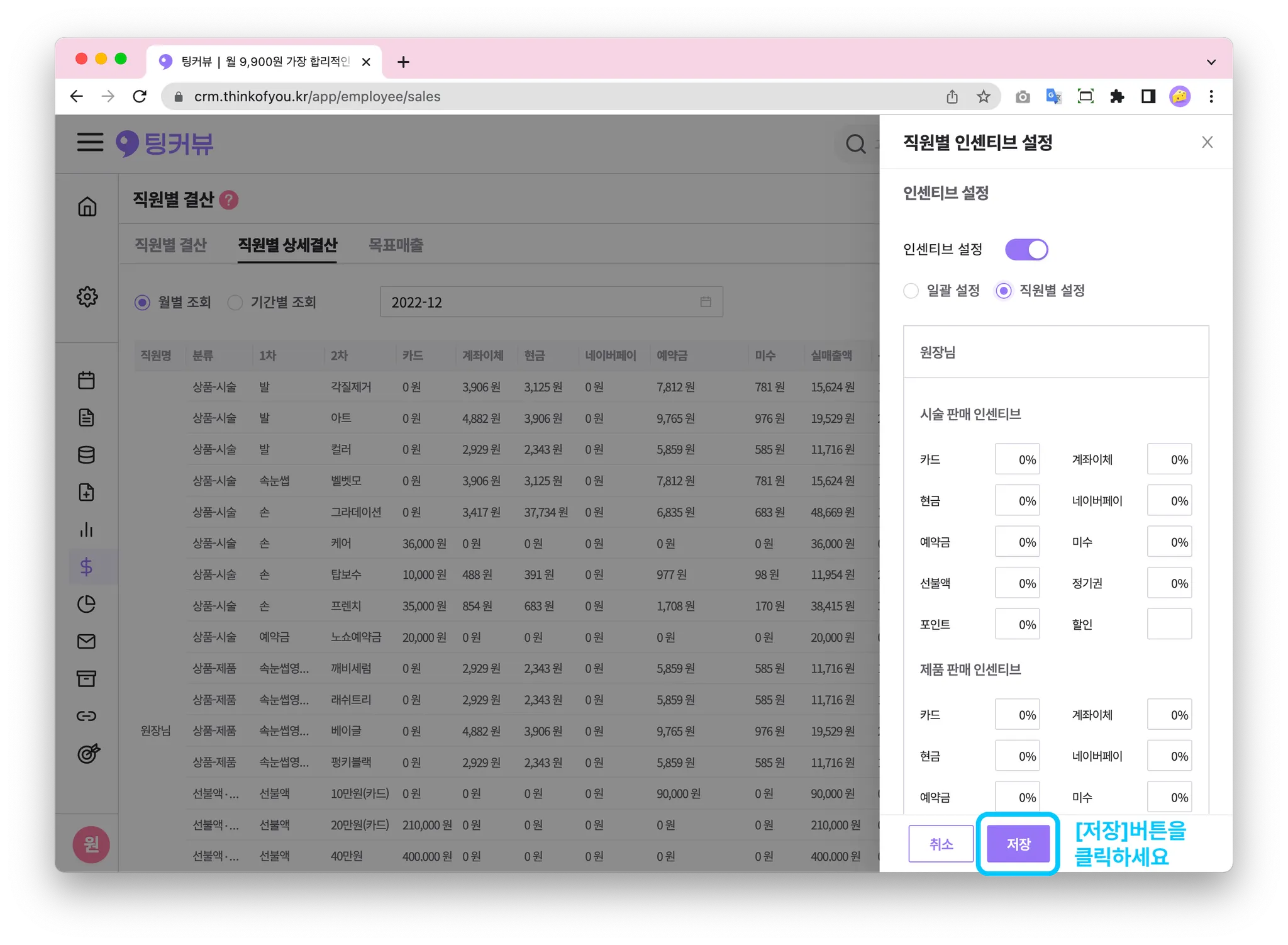This screenshot has height=945, width=1288.
Task: Click the 할인 input field
Action: tap(1169, 624)
